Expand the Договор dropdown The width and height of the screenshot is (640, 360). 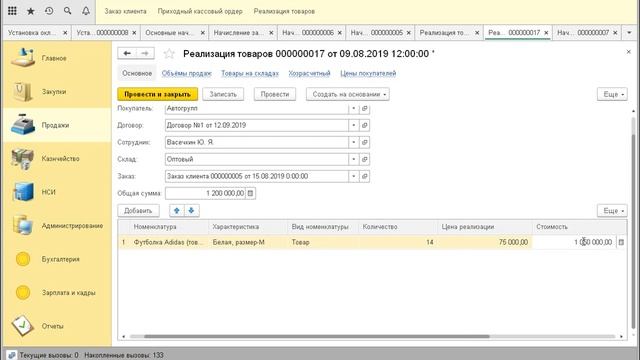pos(354,125)
